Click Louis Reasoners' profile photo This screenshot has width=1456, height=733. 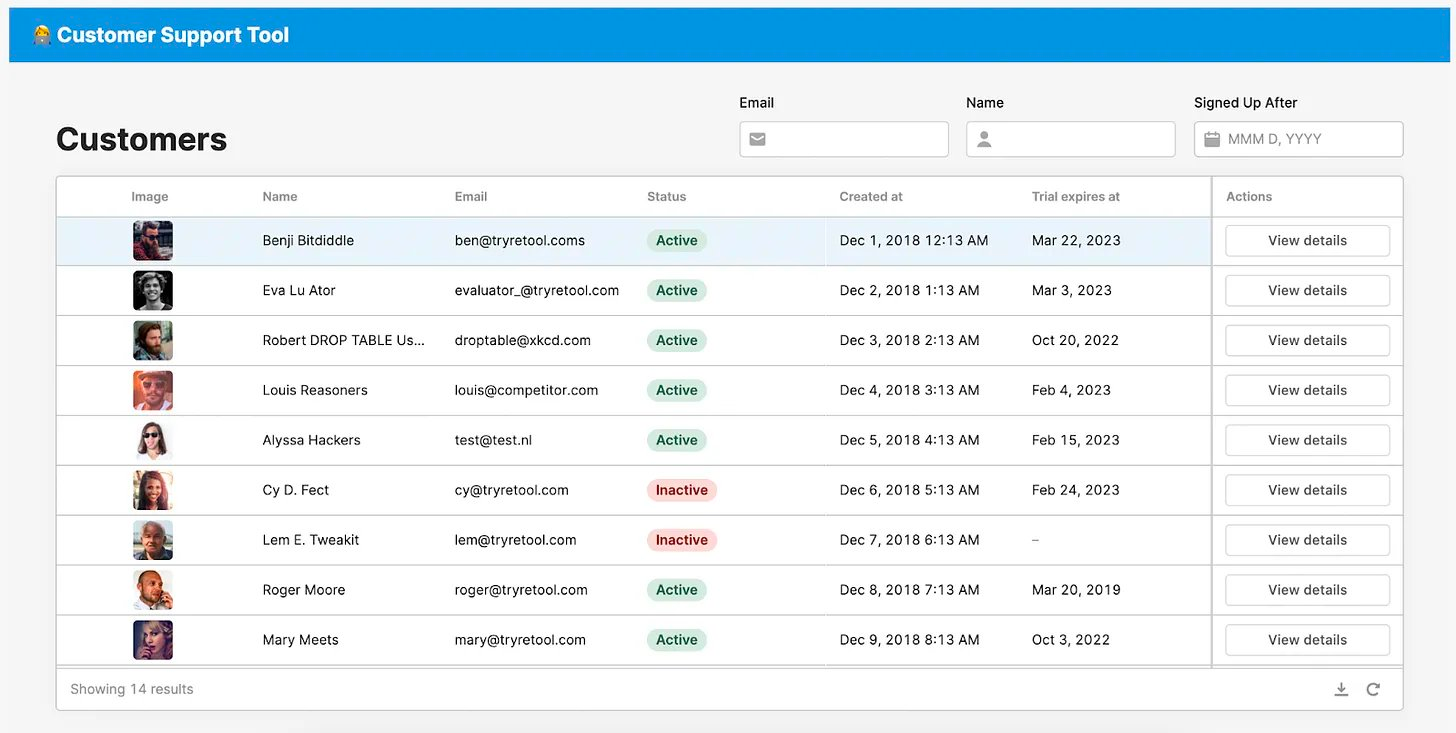(x=153, y=391)
